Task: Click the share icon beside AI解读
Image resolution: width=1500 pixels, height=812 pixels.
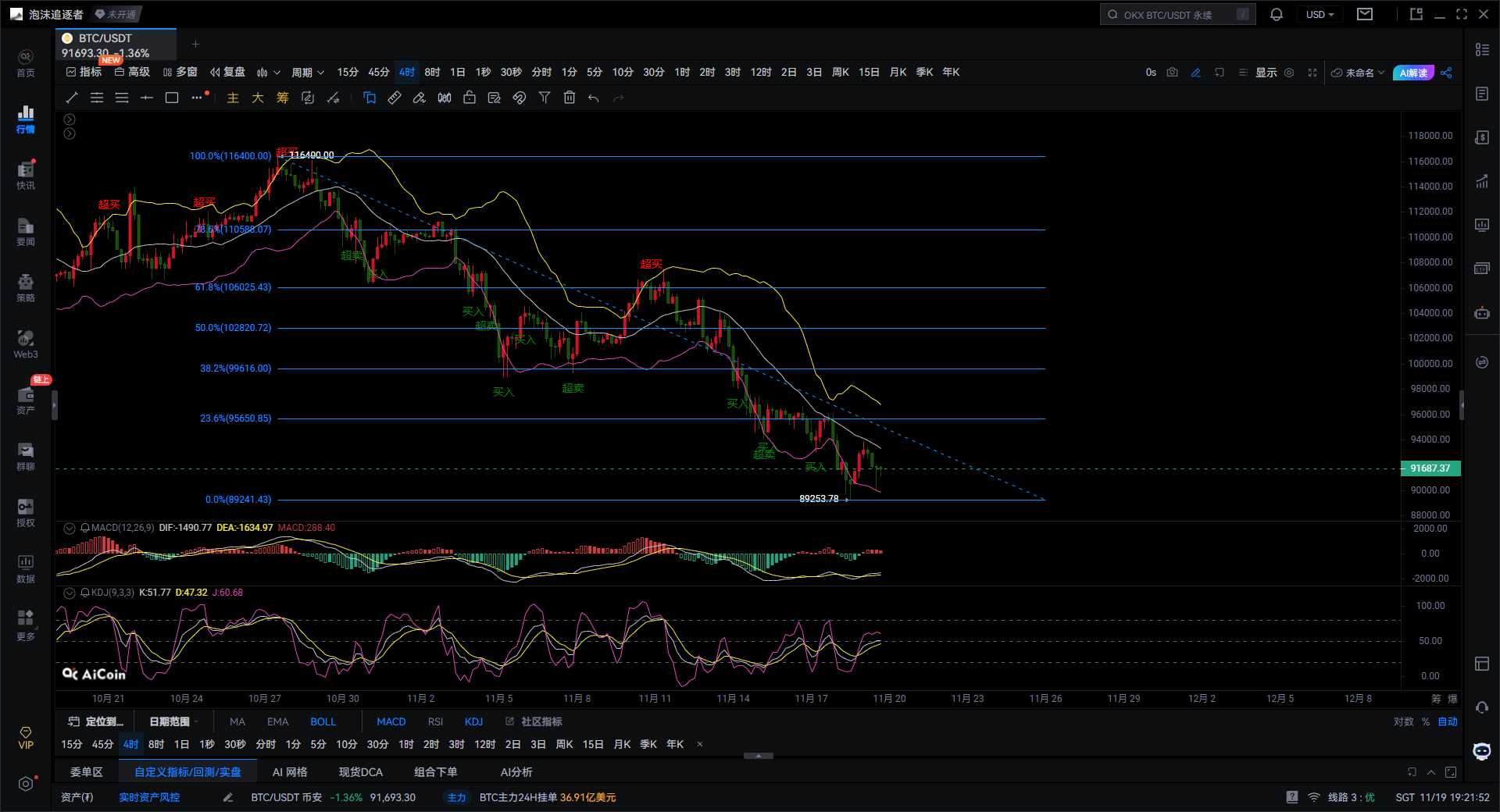Action: click(1446, 73)
